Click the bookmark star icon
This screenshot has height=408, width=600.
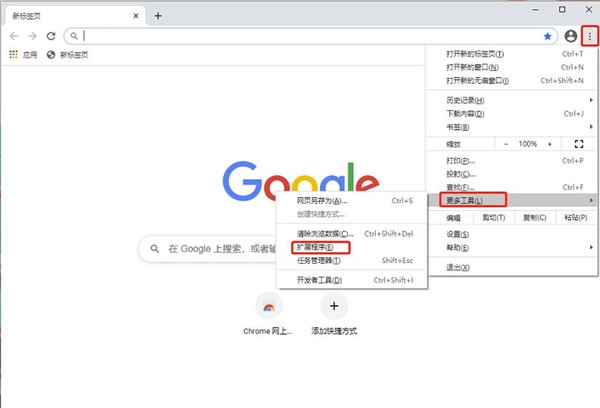click(x=548, y=36)
